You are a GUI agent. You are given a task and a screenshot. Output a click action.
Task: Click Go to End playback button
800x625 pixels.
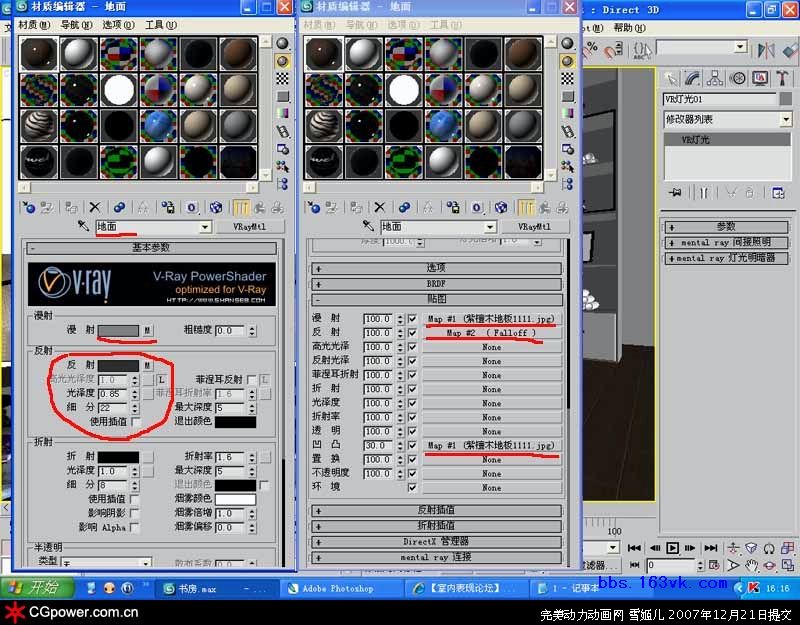(x=711, y=548)
